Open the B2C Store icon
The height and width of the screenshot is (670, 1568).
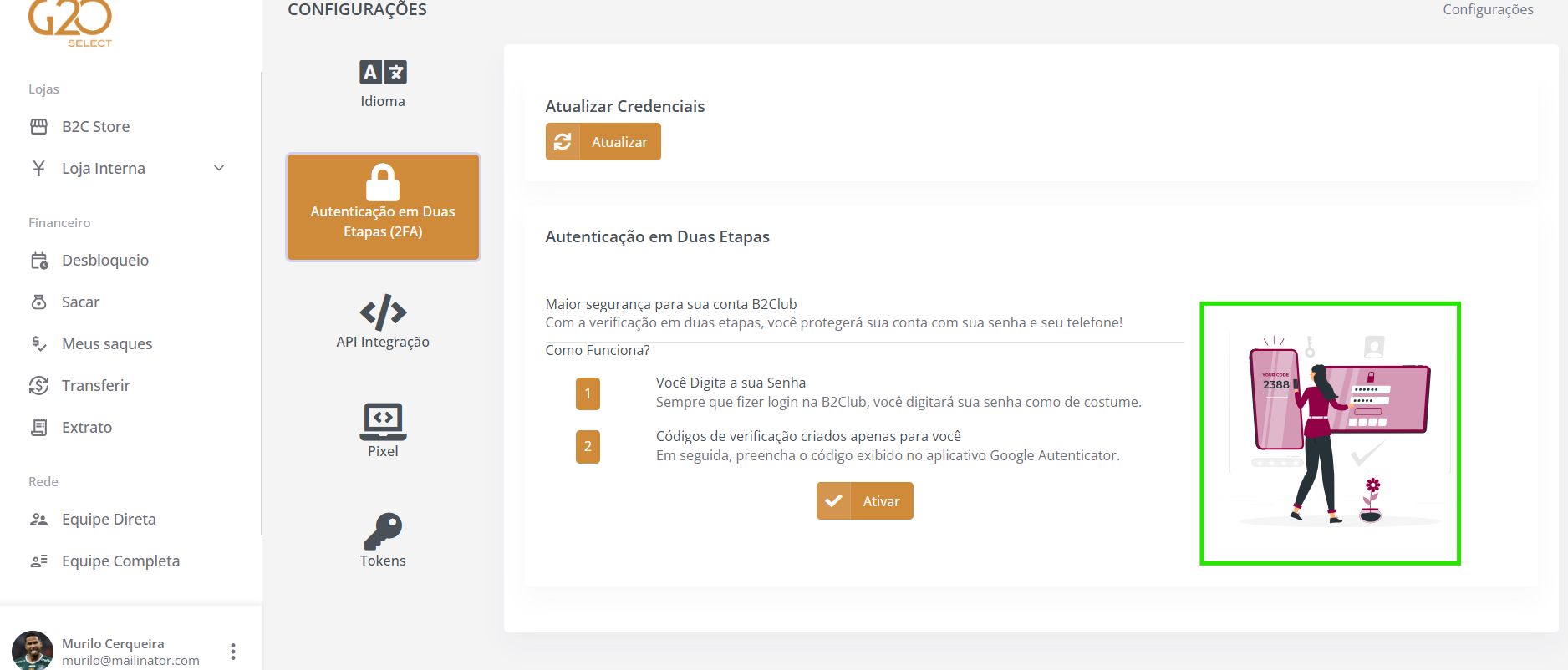(x=38, y=127)
